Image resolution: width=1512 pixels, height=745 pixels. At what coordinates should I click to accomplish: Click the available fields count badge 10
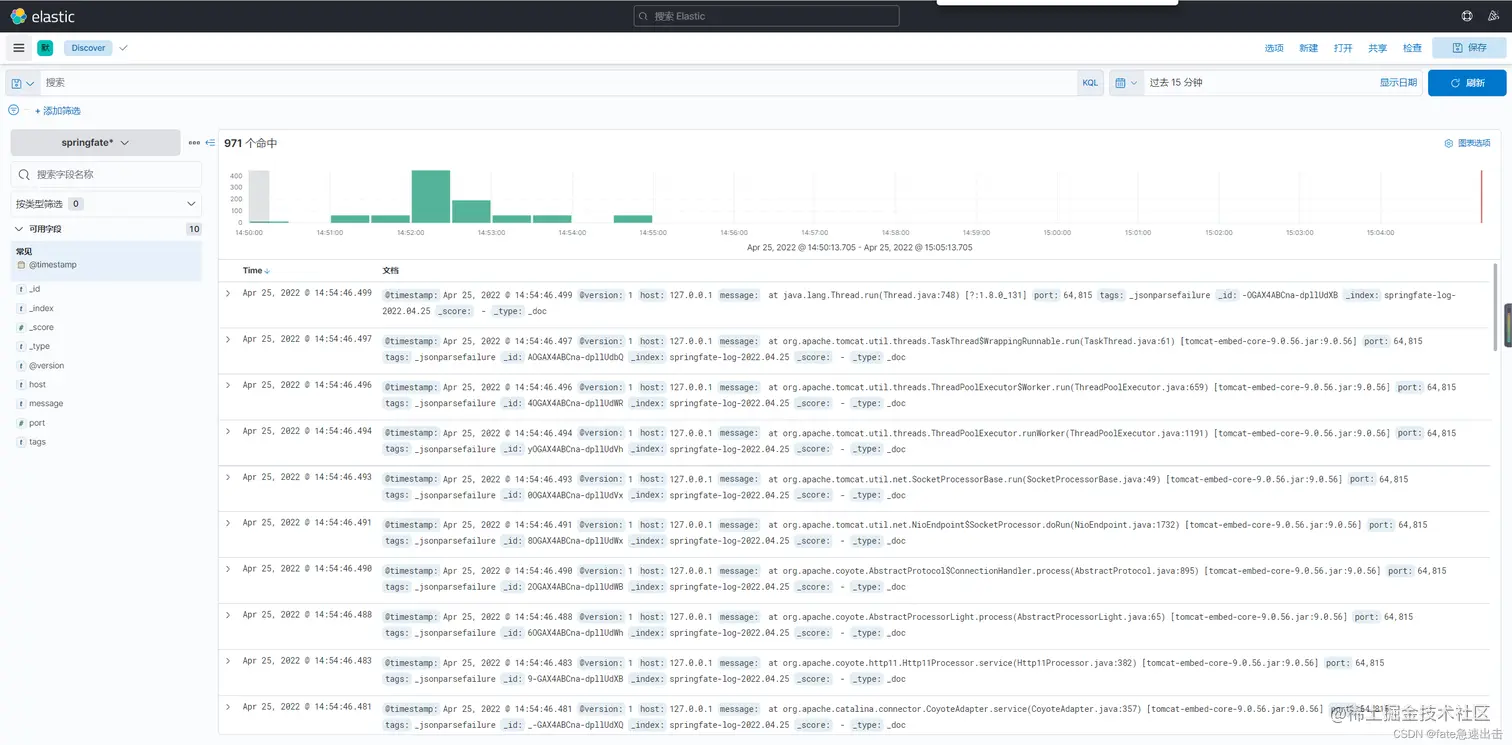(194, 229)
